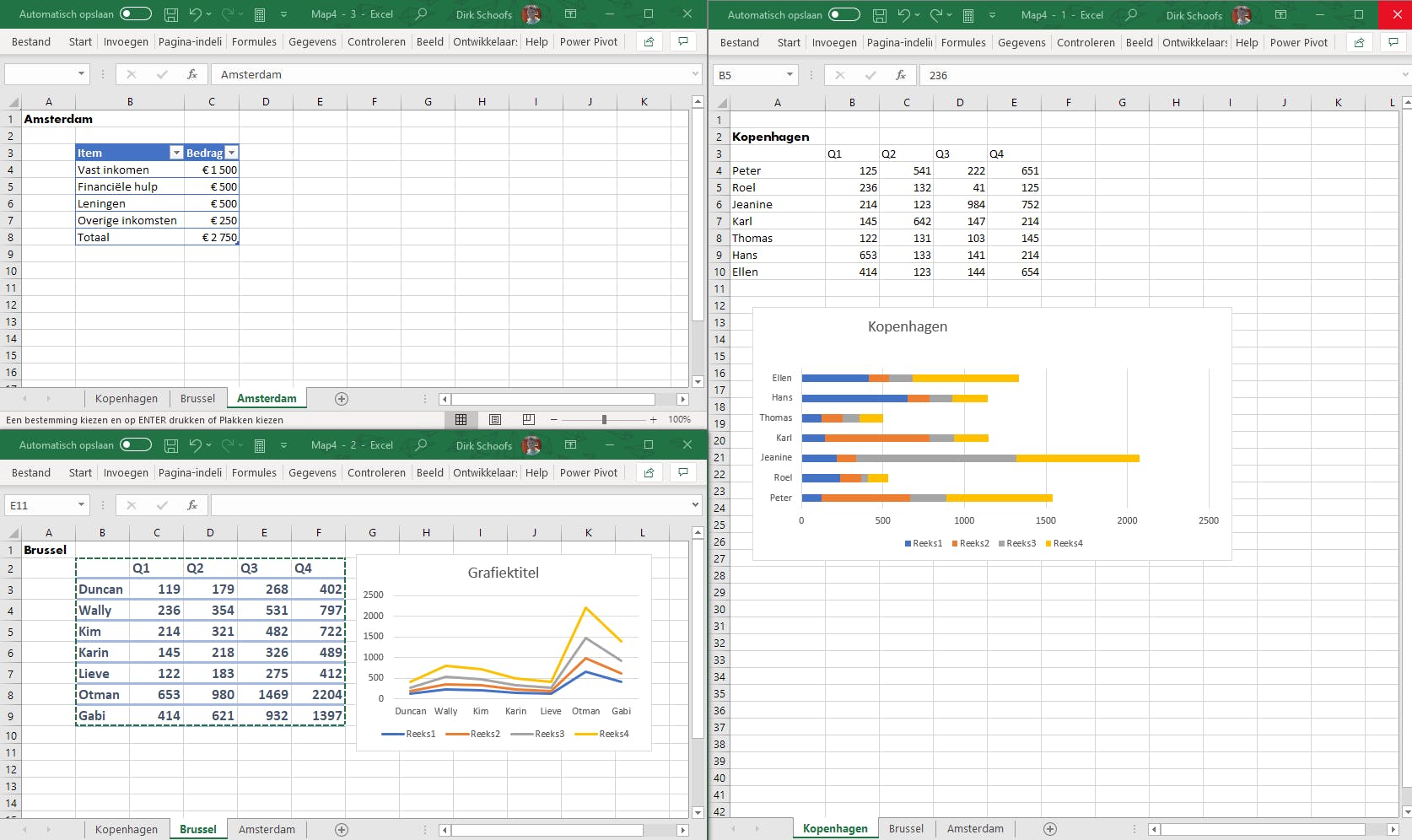Switch Map4 - 3 to Normal view
The width and height of the screenshot is (1412, 840).
coord(461,419)
